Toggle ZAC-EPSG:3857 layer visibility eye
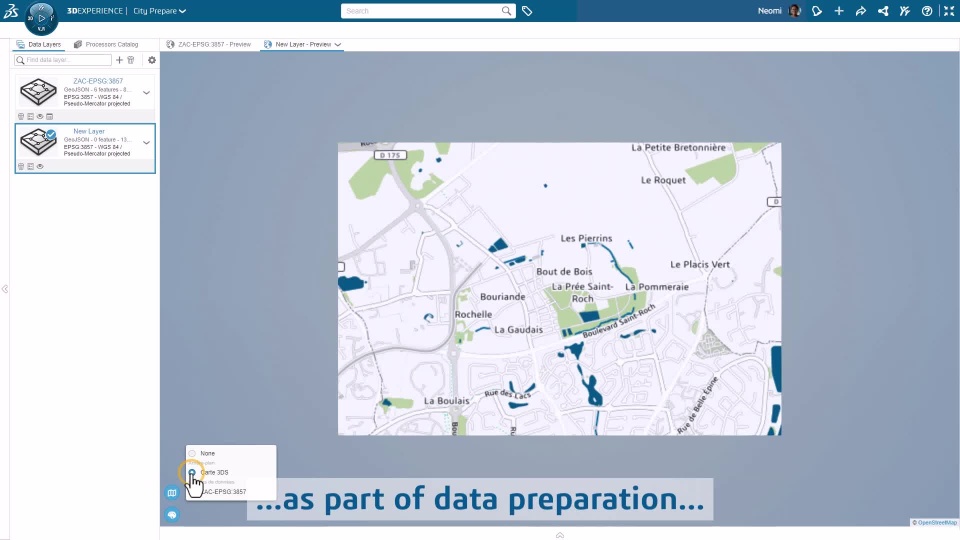 pyautogui.click(x=40, y=116)
